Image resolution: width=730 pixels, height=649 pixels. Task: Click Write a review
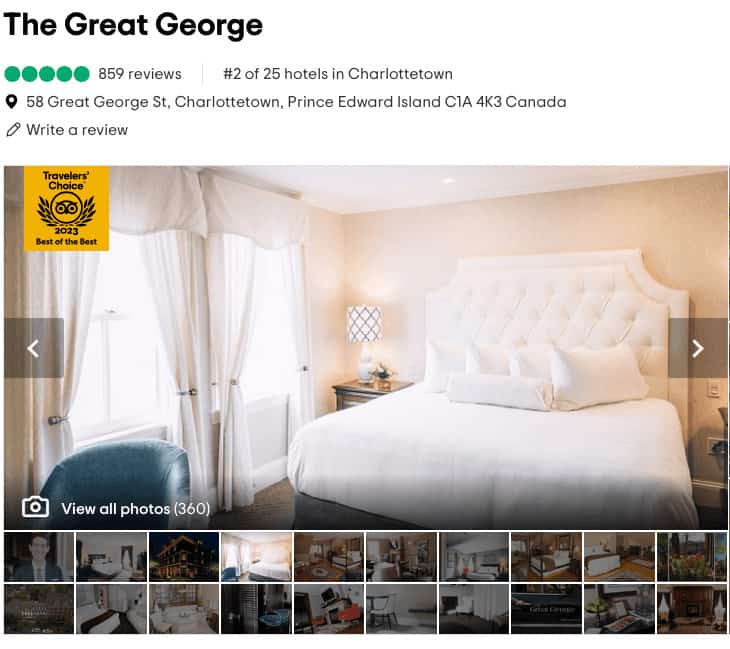tap(77, 129)
